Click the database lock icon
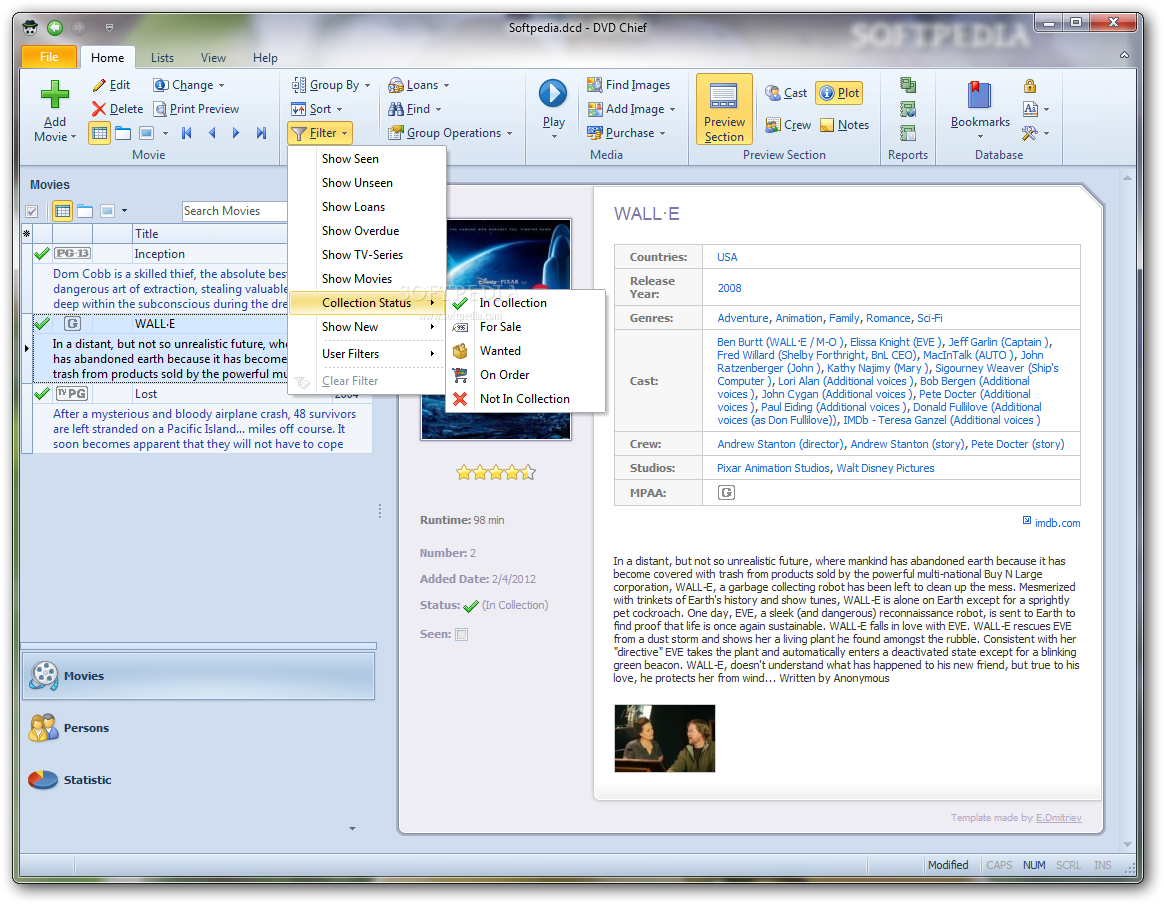This screenshot has height=904, width=1164. 1030,85
